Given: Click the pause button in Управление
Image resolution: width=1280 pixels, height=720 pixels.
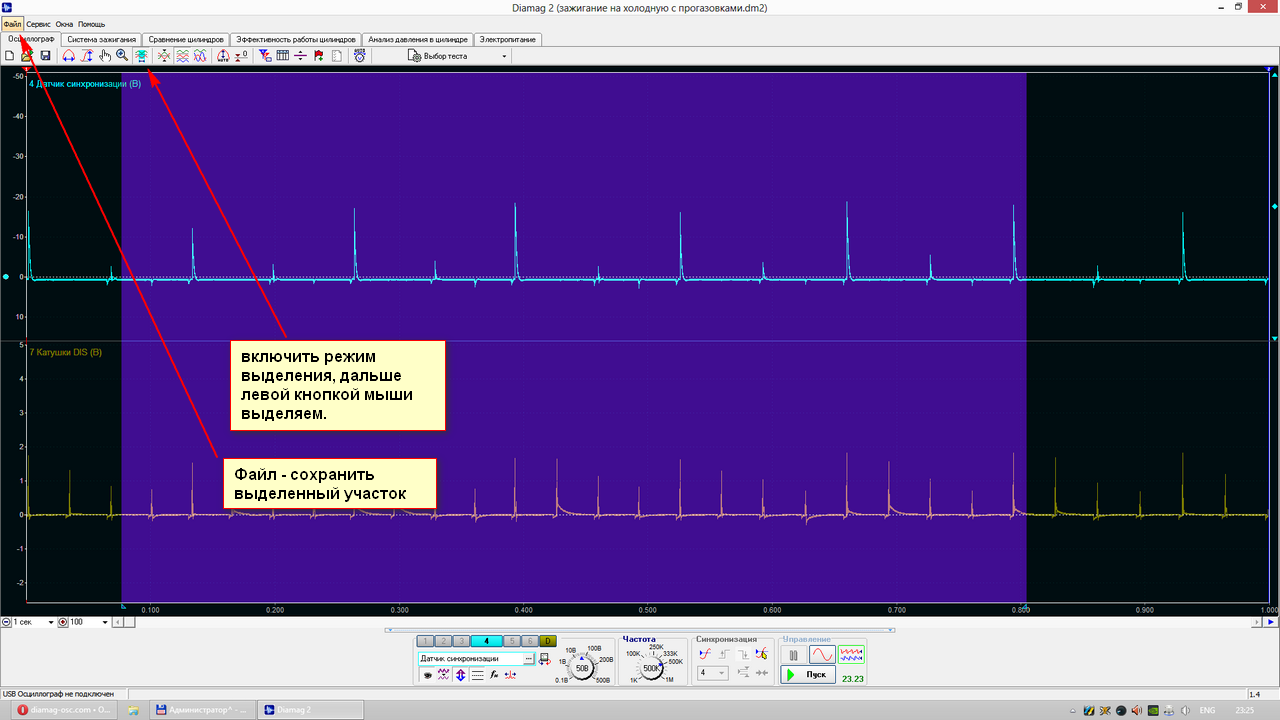Looking at the screenshot, I should tap(793, 655).
